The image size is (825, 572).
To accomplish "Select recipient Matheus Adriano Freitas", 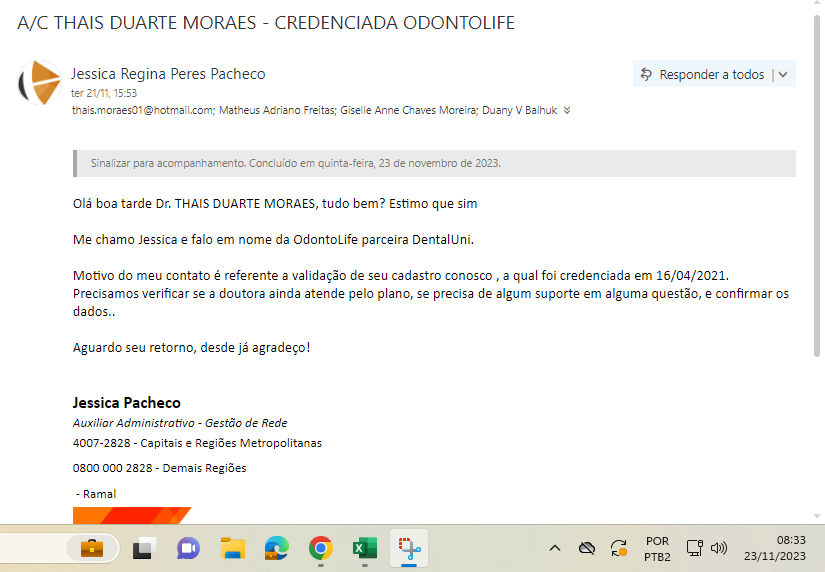I will 277,110.
